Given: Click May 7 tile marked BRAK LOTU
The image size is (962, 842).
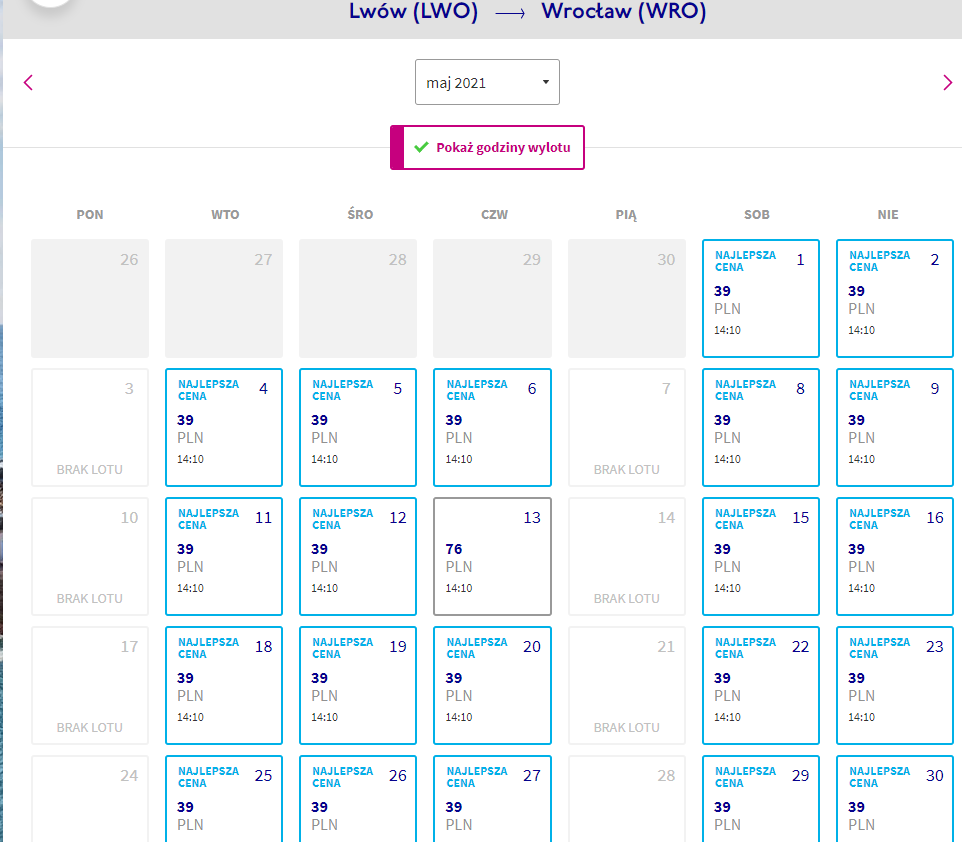Looking at the screenshot, I should click(626, 427).
